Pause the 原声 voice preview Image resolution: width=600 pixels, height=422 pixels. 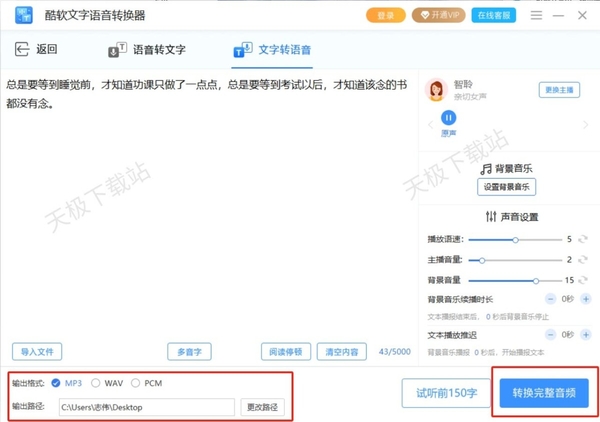click(x=449, y=118)
